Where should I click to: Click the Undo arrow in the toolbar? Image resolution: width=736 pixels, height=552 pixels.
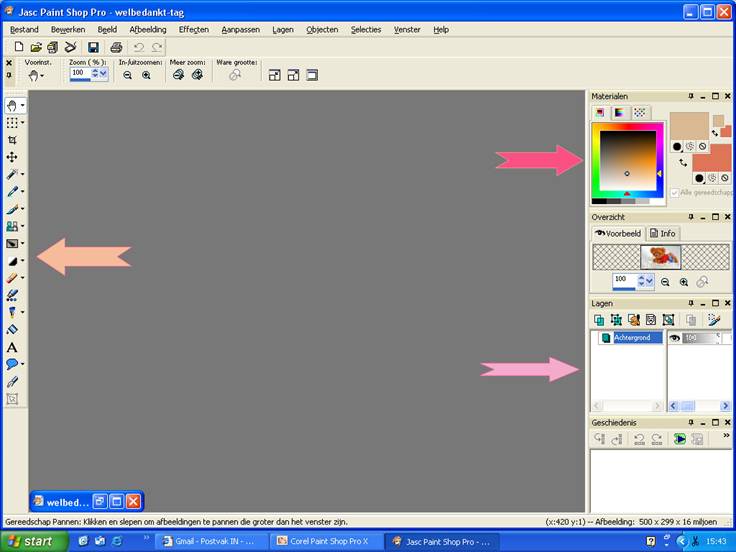coord(138,47)
